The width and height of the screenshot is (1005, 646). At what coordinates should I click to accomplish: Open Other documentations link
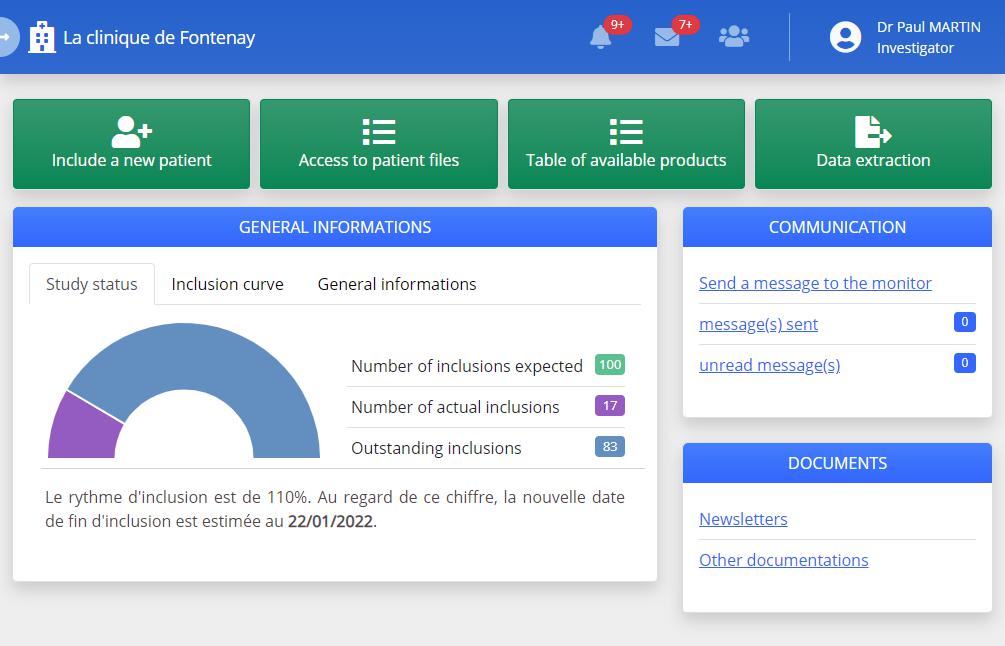[x=783, y=560]
